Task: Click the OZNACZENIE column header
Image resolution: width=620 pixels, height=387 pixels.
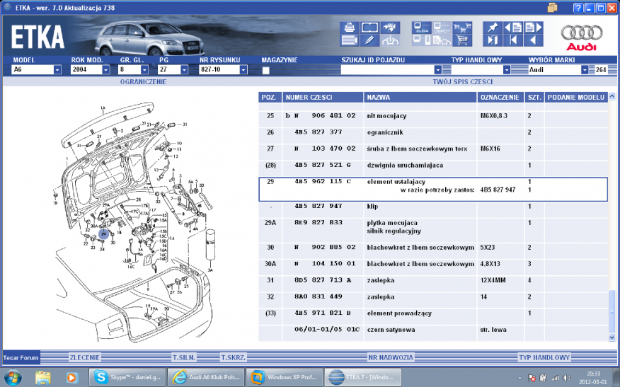Action: (x=501, y=97)
